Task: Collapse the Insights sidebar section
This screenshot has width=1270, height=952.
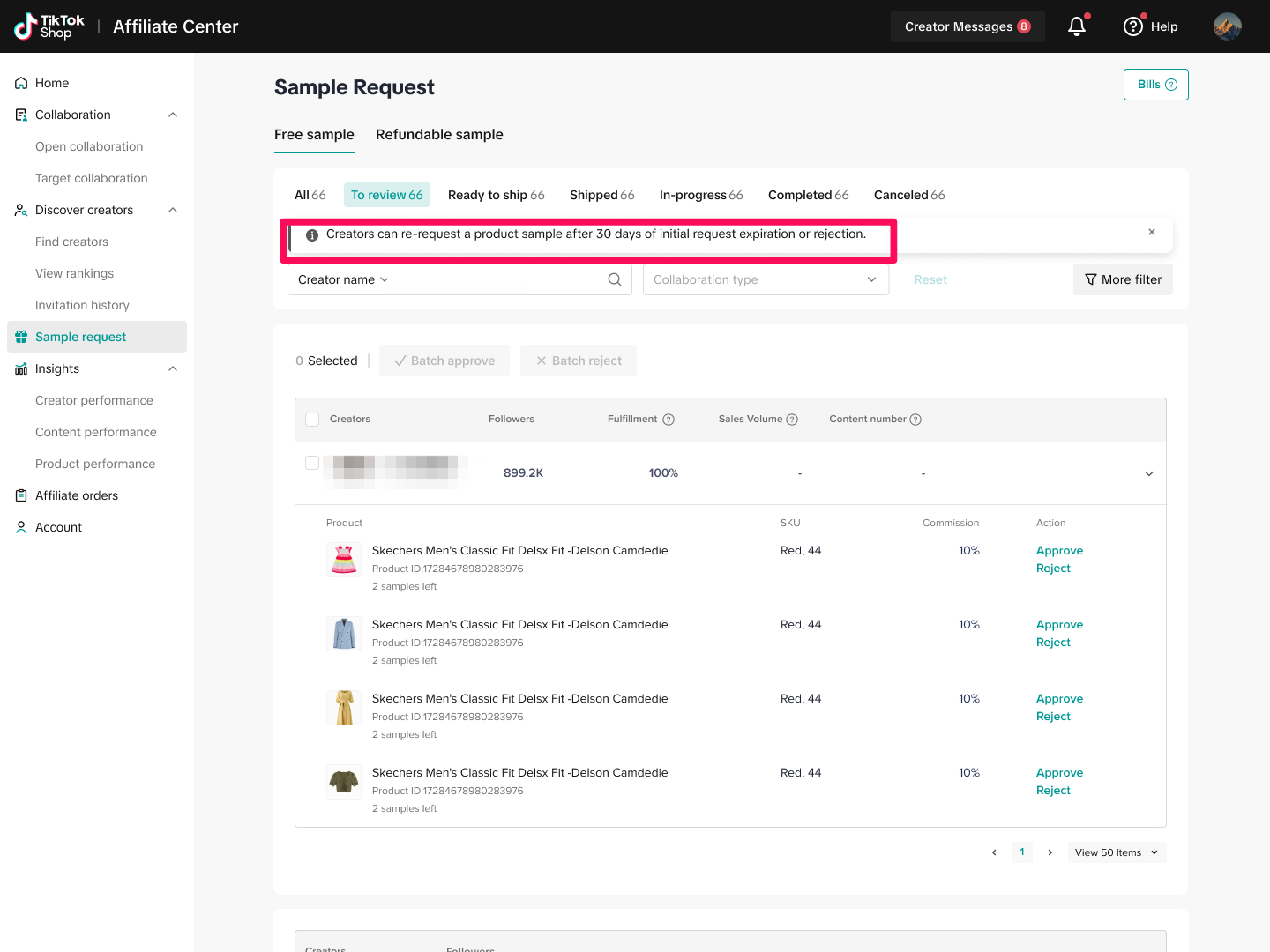Action: (x=173, y=368)
